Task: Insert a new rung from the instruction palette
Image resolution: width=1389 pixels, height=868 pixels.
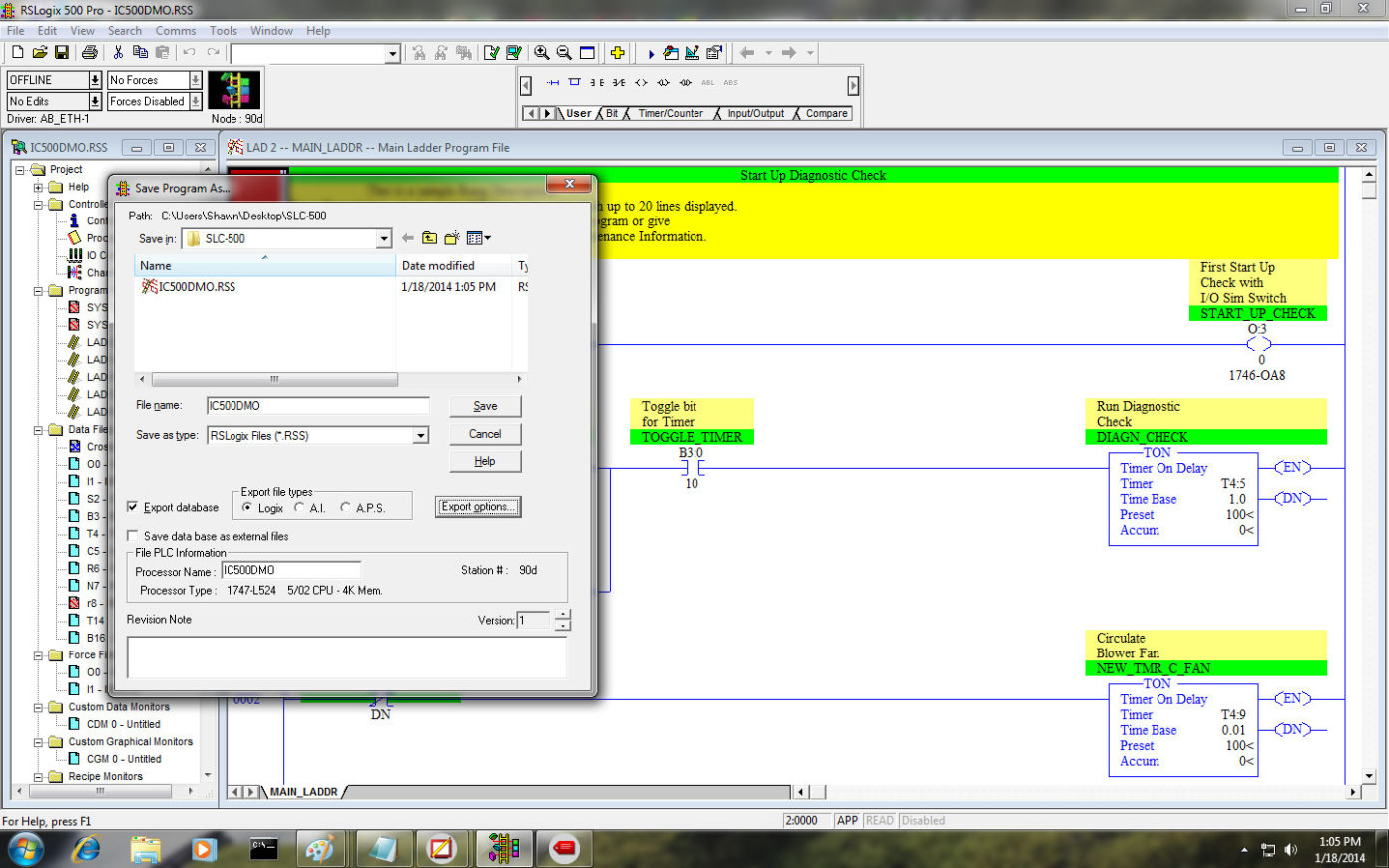Action: 553,84
